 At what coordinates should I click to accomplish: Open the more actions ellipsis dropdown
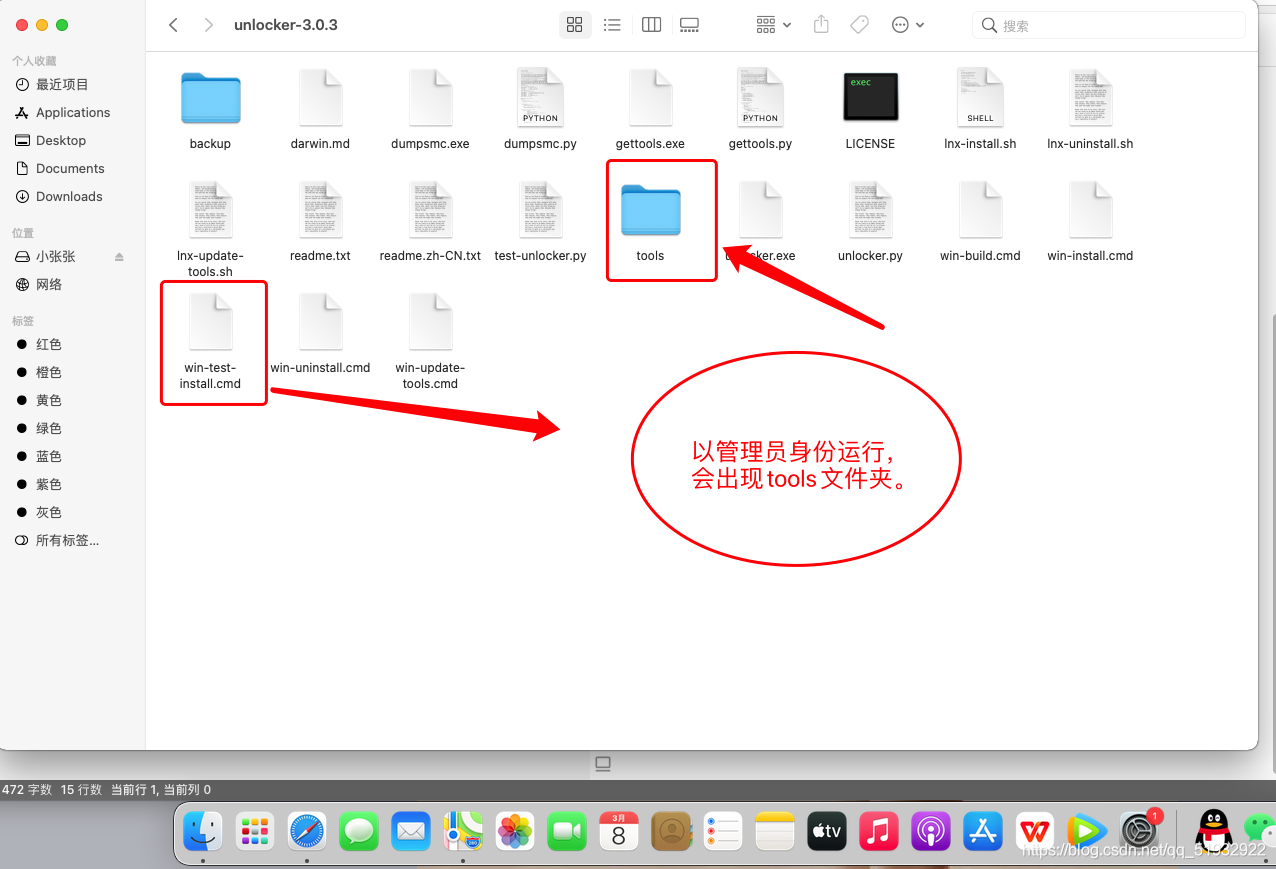[907, 25]
